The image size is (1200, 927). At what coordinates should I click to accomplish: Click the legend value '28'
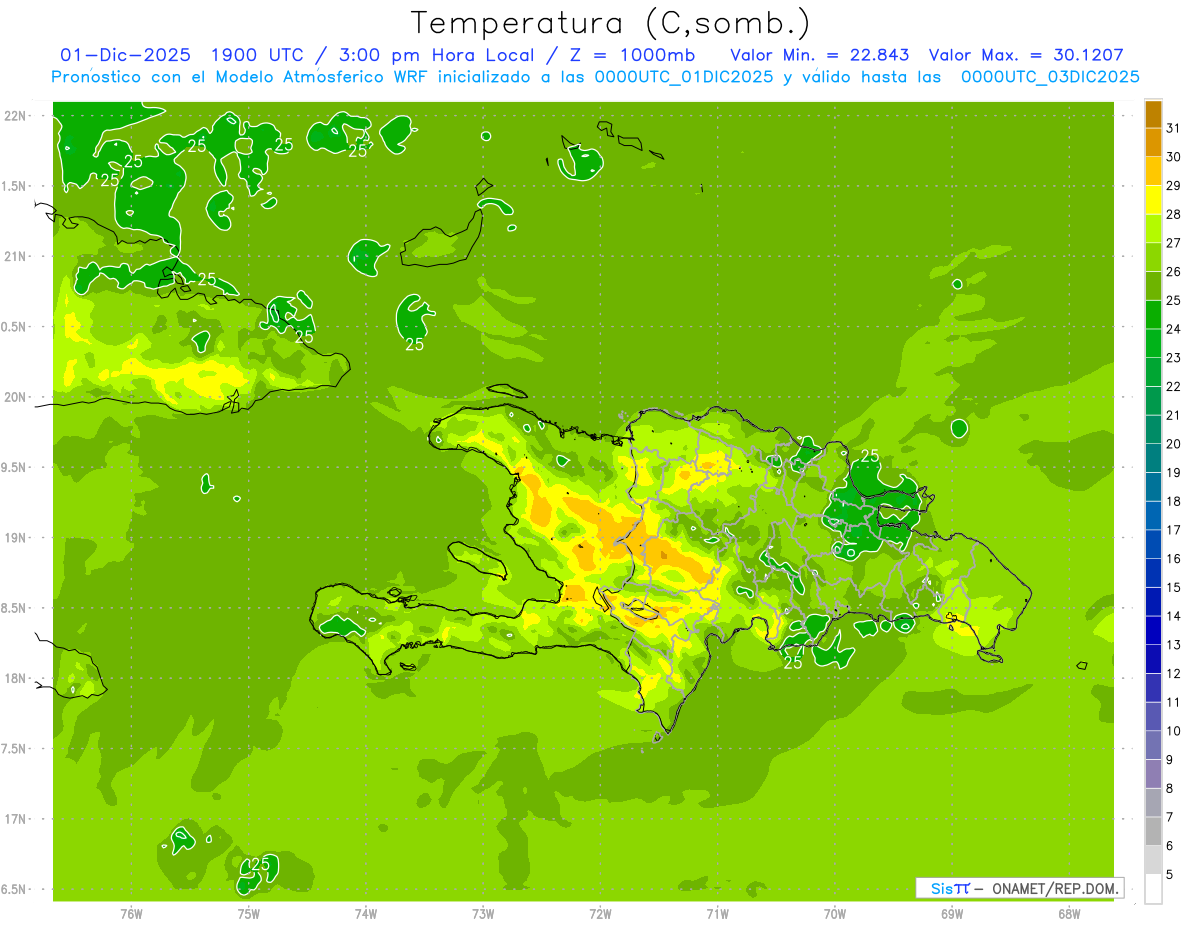[1174, 215]
